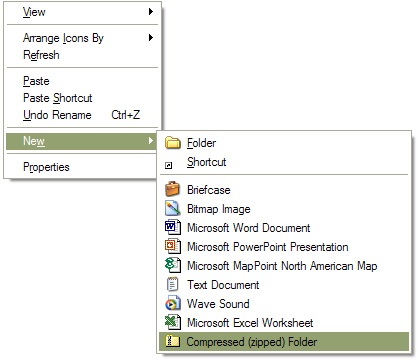Click the Word Document icon
The height and width of the screenshot is (360, 419).
click(x=173, y=227)
